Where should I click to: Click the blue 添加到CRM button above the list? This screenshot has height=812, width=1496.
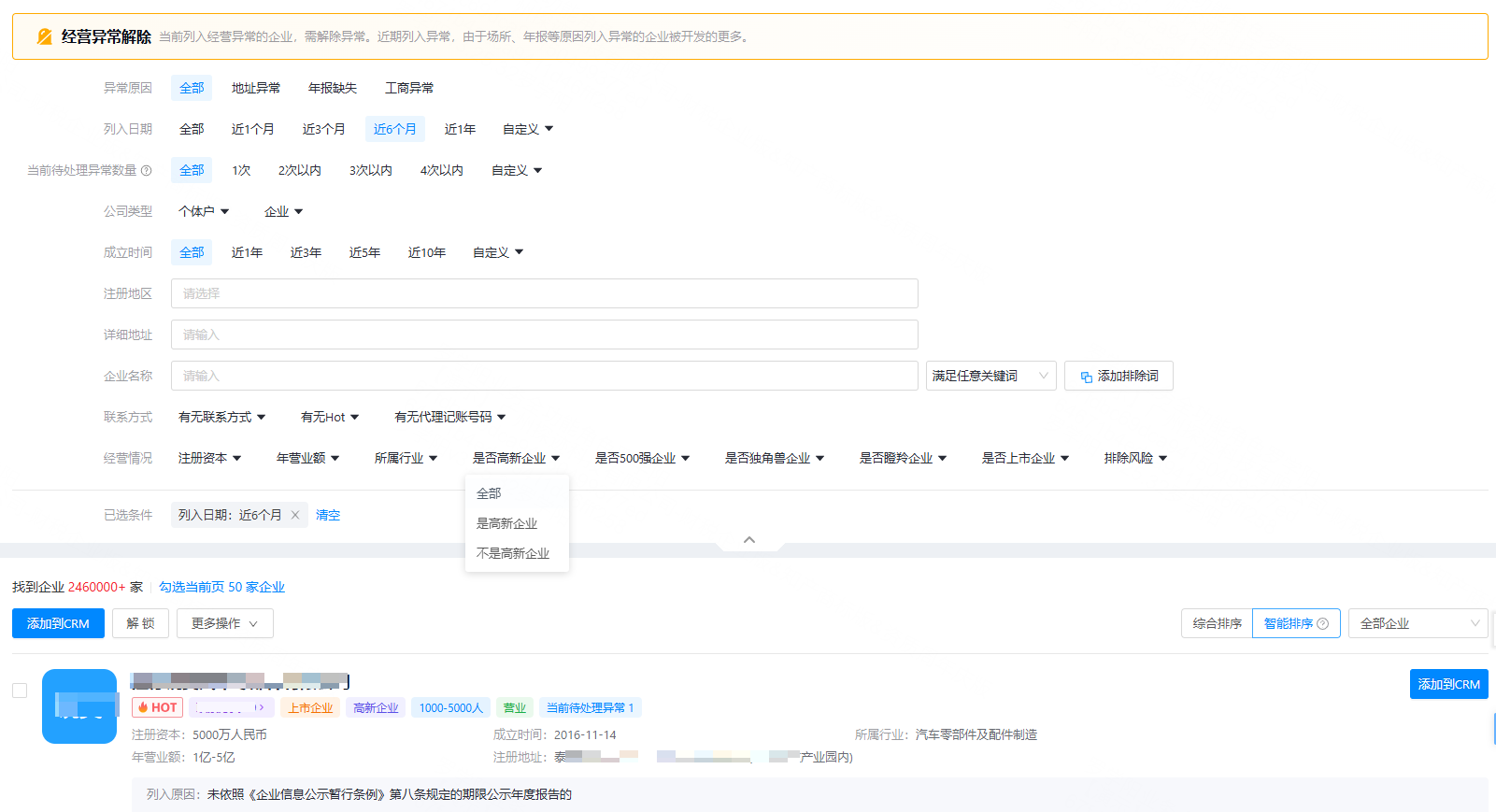click(58, 623)
